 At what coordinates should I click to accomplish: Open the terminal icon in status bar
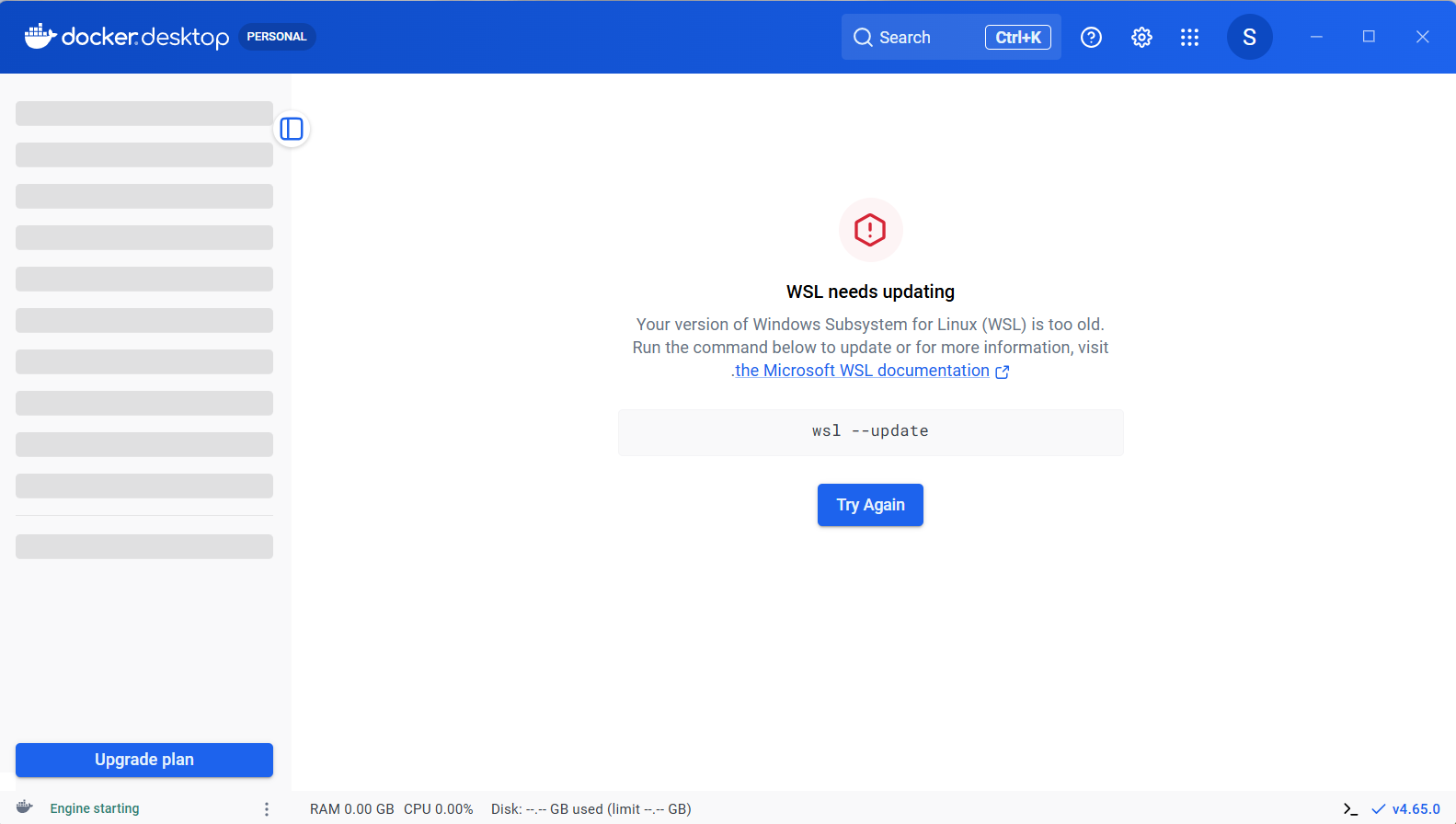(x=1350, y=809)
